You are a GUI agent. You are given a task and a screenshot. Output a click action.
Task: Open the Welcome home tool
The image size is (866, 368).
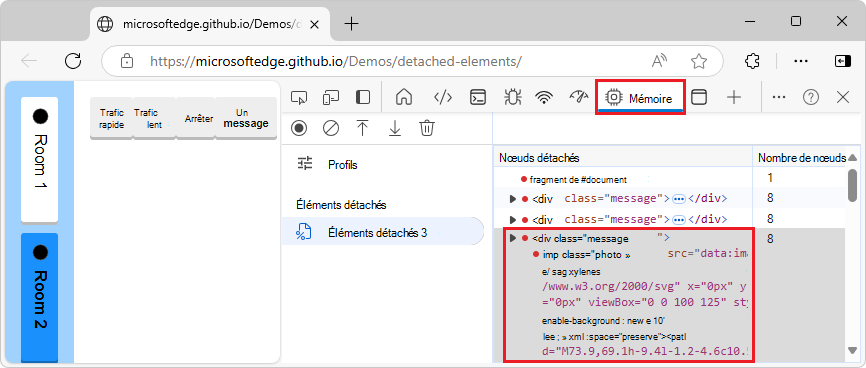click(404, 98)
